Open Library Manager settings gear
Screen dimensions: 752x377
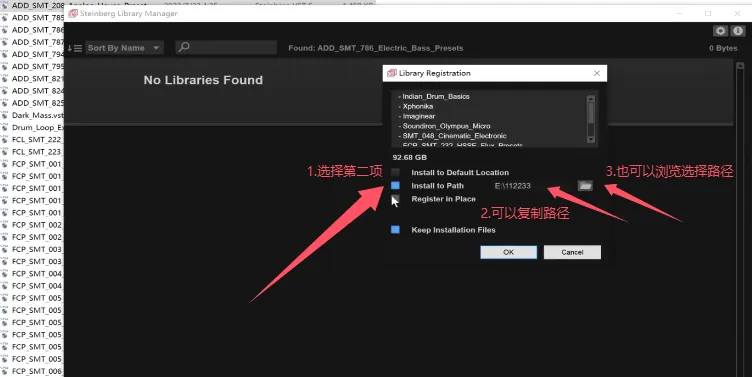click(720, 31)
